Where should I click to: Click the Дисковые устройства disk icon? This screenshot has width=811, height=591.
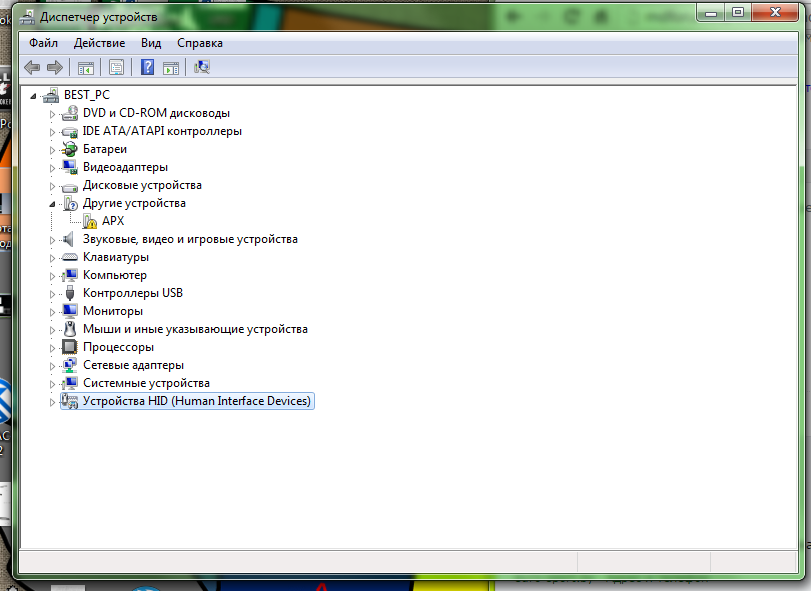point(70,186)
